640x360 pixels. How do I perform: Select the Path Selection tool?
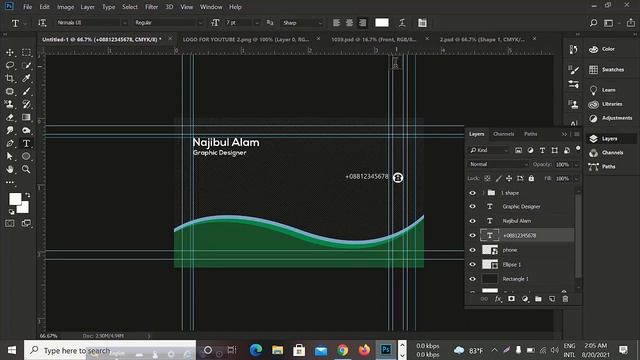tap(10, 156)
